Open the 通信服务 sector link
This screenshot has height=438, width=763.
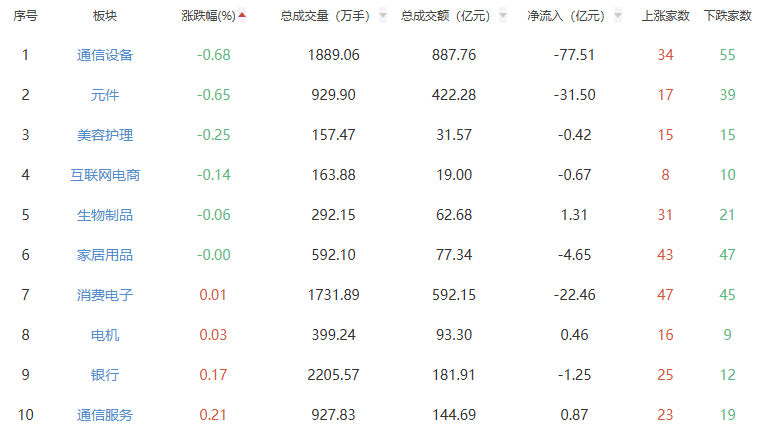pyautogui.click(x=105, y=415)
